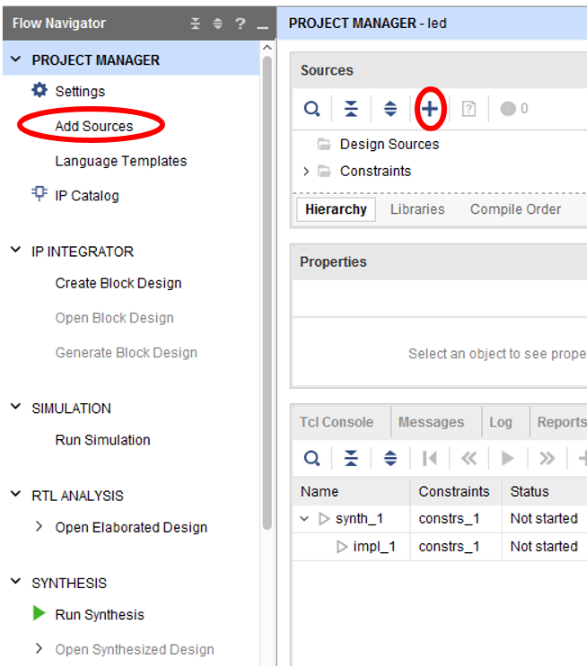Click the search icon in design runs toolbar
Viewport: 588px width, 668px height.
point(311,458)
